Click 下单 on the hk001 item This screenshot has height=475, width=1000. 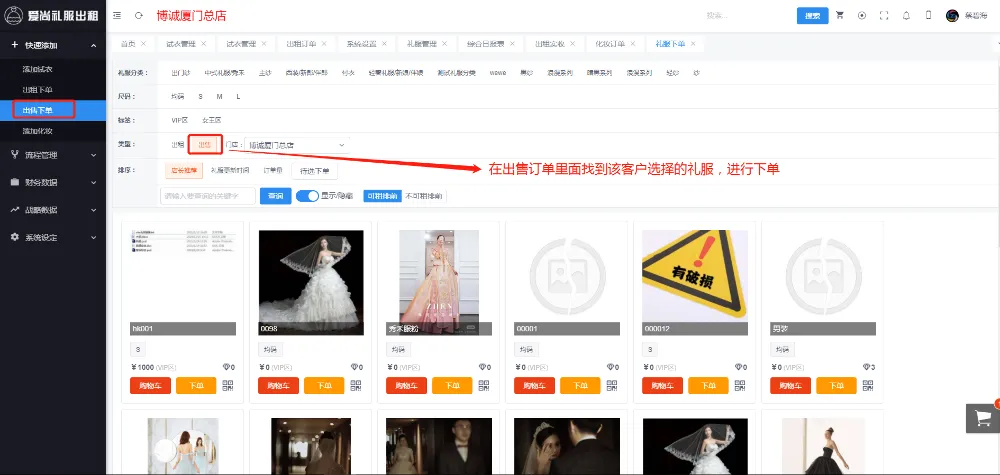(196, 386)
